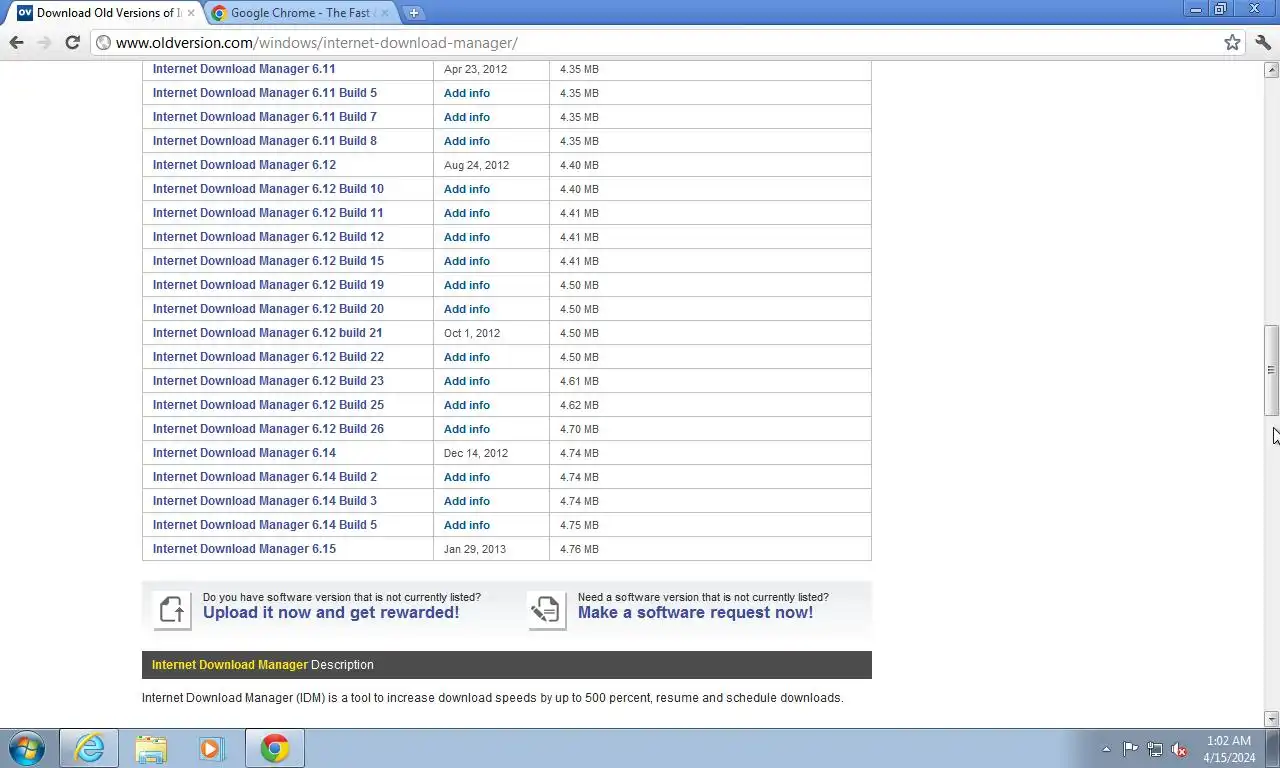Click the Chrome taskbar button
The width and height of the screenshot is (1280, 768).
click(275, 748)
